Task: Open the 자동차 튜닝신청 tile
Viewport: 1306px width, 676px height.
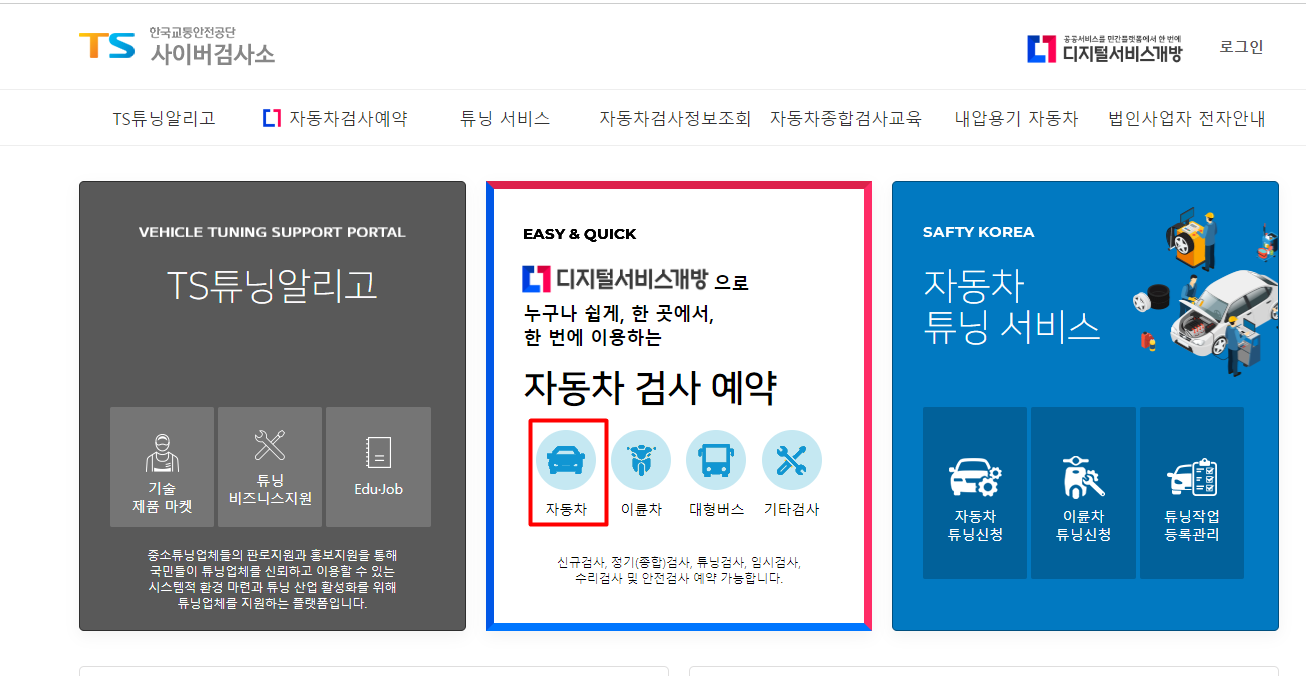Action: tap(975, 493)
